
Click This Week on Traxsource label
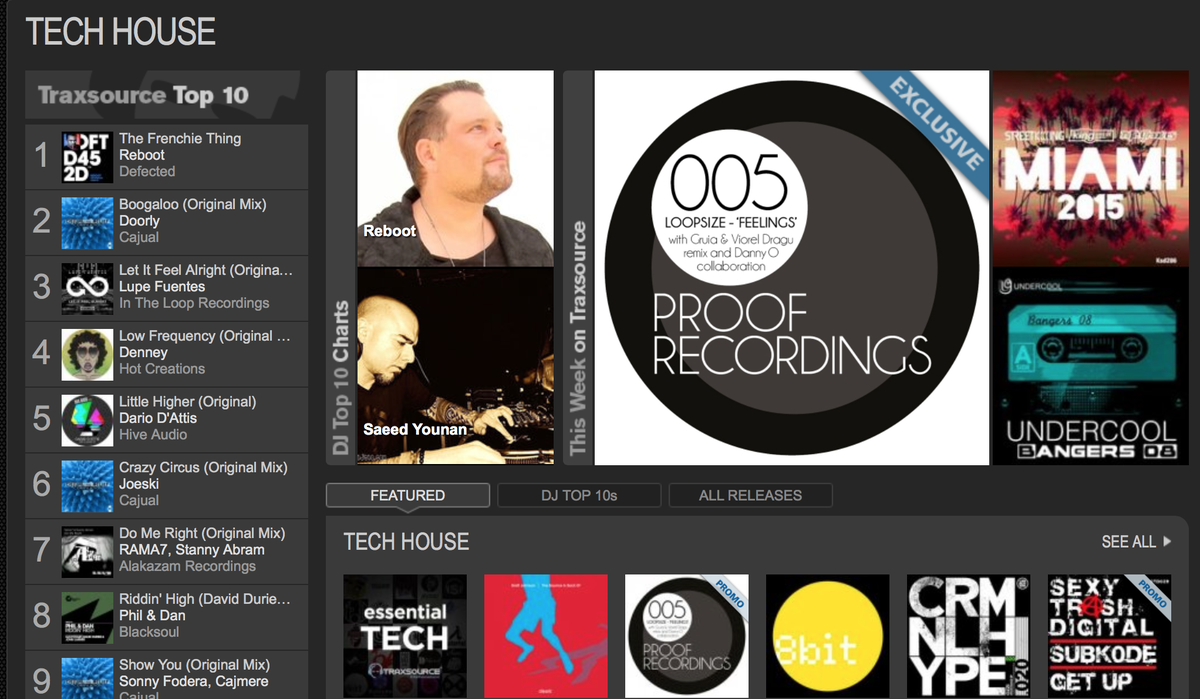pyautogui.click(x=578, y=339)
